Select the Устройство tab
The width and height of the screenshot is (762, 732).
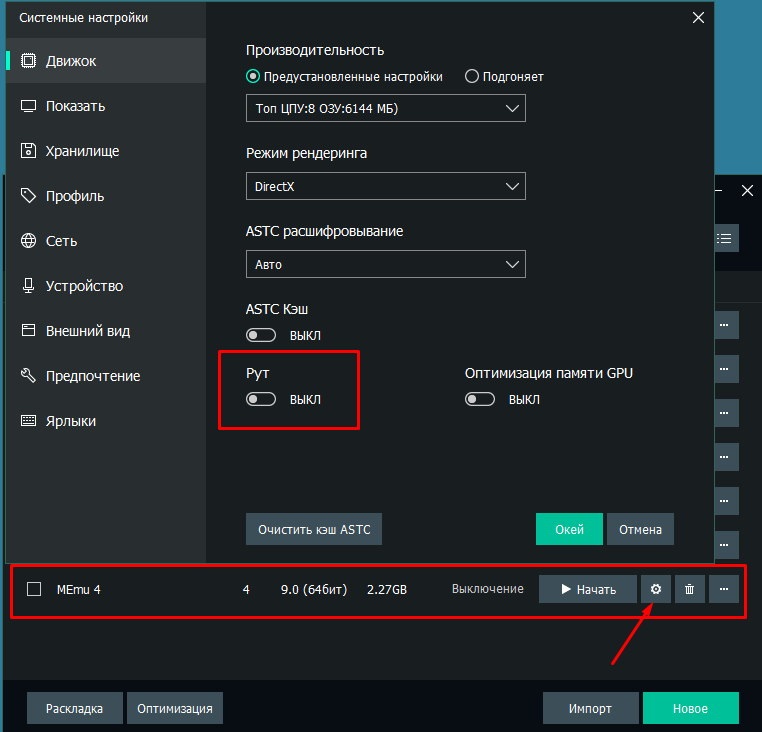tap(106, 286)
